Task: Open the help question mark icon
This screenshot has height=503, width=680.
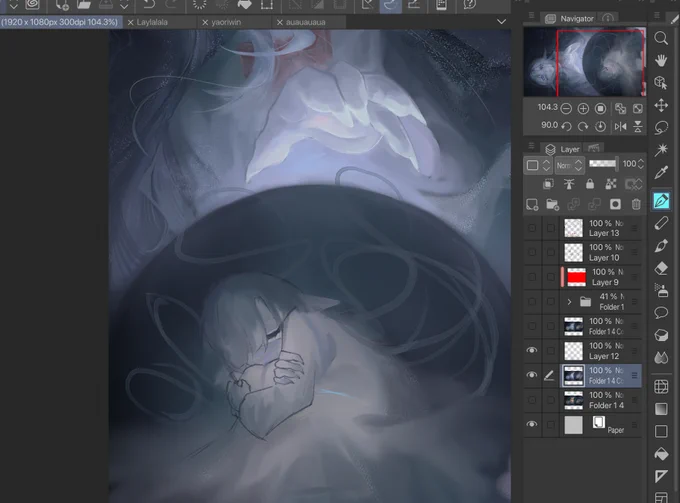Action: tap(470, 4)
